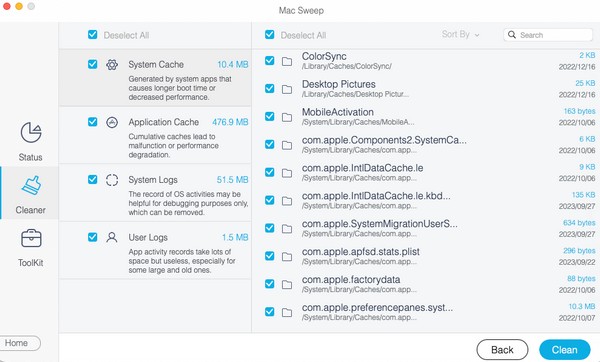Toggle the Desktop Pictures checkbox
This screenshot has width=600, height=362.
click(x=269, y=88)
